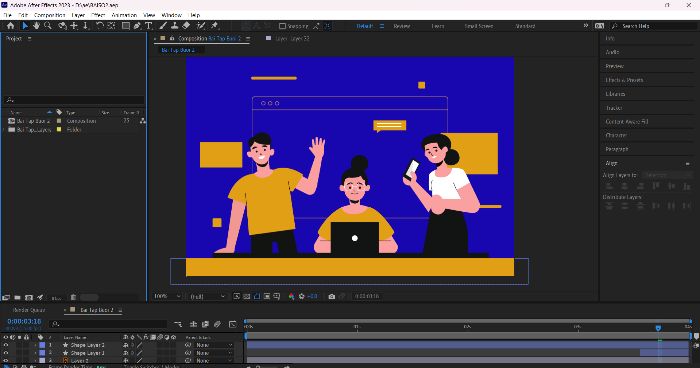Image resolution: width=700 pixels, height=368 pixels.
Task: Open the Effects & Presets panel
Action: (x=624, y=80)
